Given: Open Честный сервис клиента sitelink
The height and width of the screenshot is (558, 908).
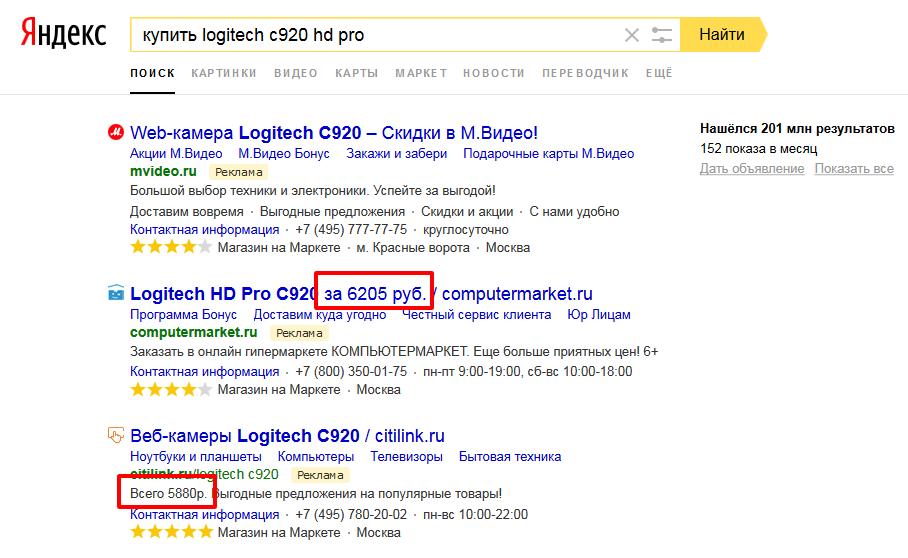Looking at the screenshot, I should click(477, 315).
